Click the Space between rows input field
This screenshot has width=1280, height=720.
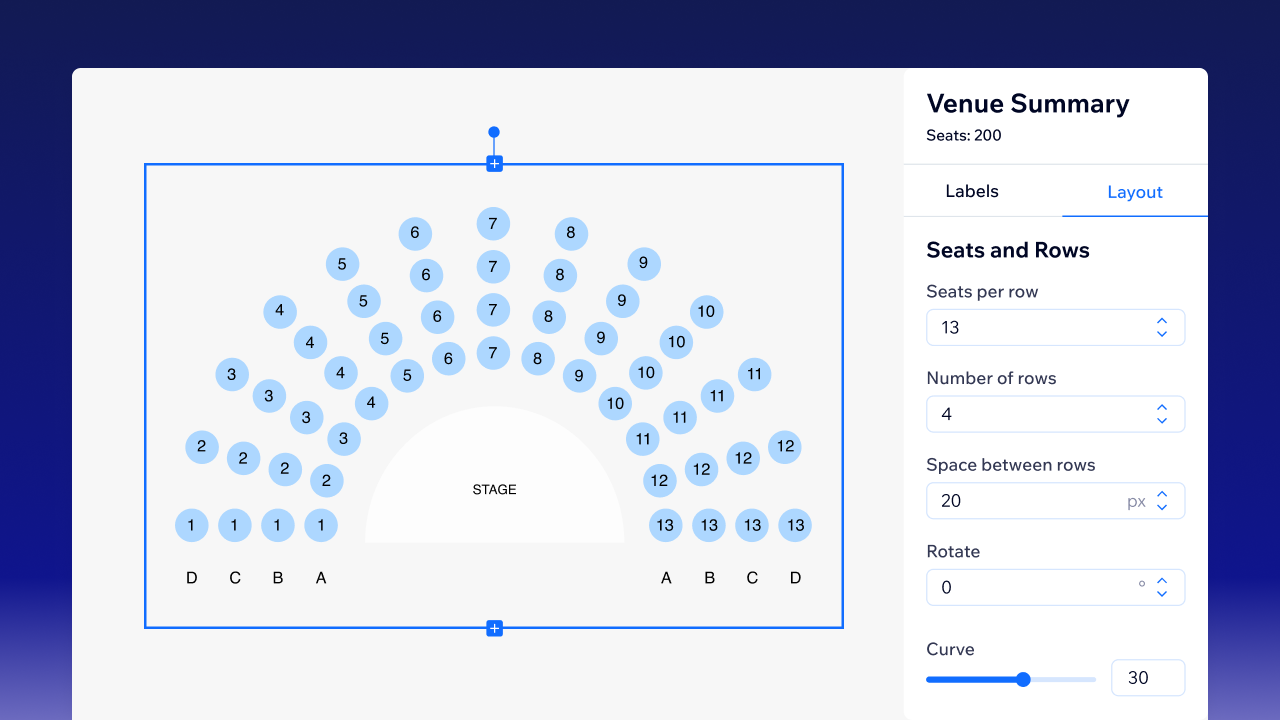(x=1020, y=500)
